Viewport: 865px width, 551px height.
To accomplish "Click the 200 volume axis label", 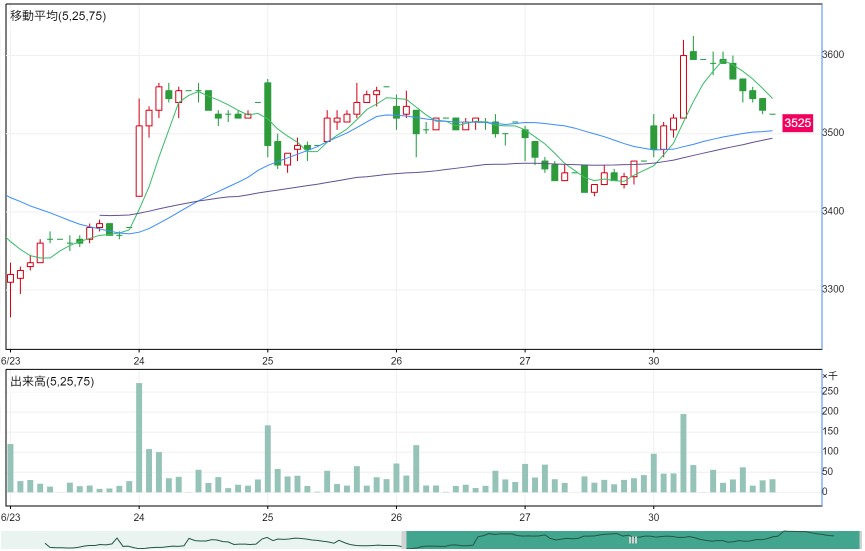I will (x=830, y=411).
